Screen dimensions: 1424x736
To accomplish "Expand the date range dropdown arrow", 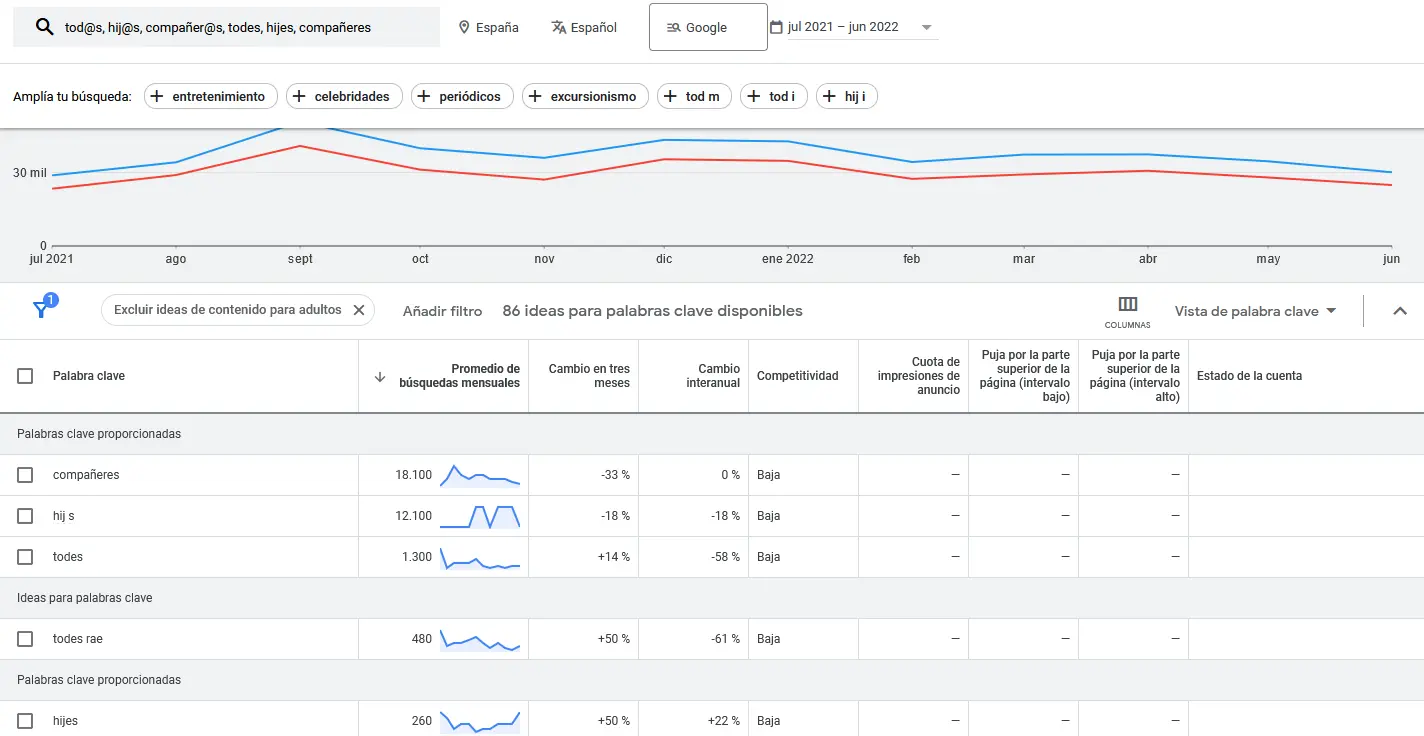I will tap(926, 27).
